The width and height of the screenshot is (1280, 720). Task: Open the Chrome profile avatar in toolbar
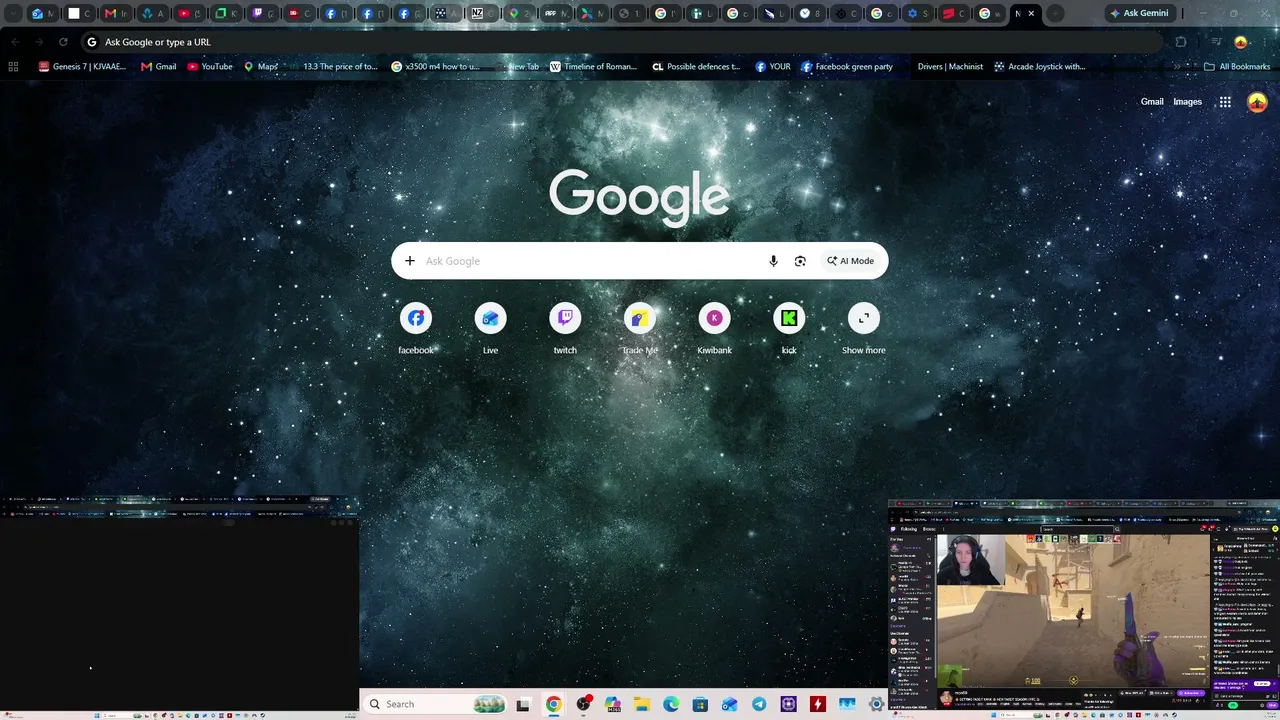[1241, 42]
